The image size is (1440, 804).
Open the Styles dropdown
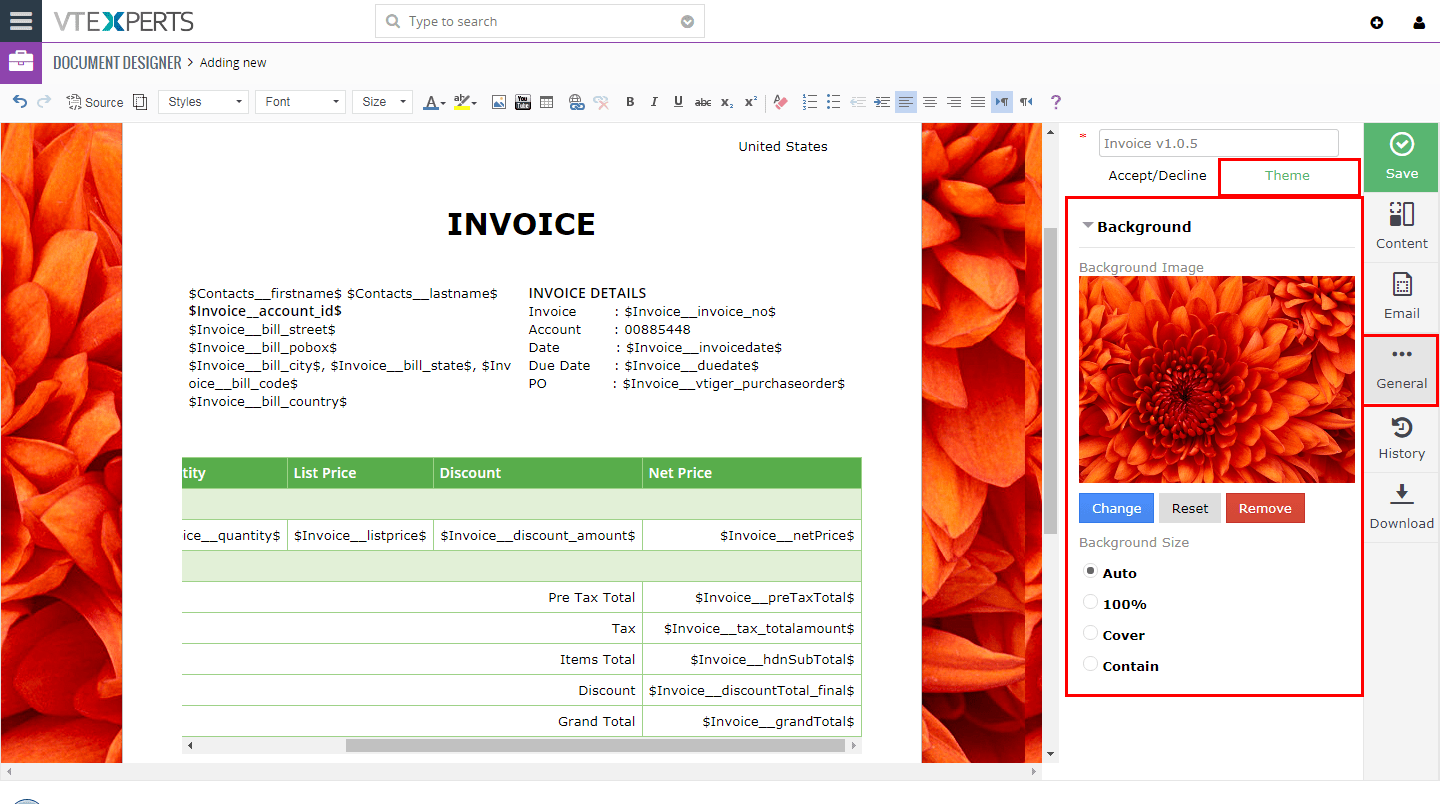pos(203,102)
